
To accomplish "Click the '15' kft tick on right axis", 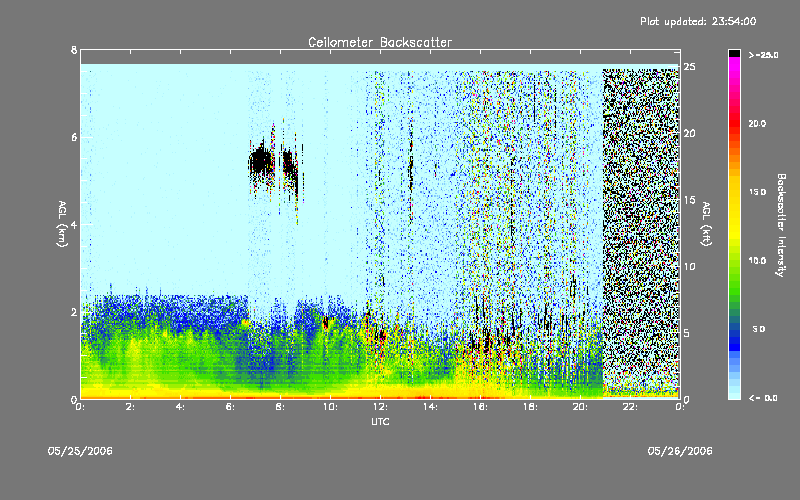I will (689, 200).
